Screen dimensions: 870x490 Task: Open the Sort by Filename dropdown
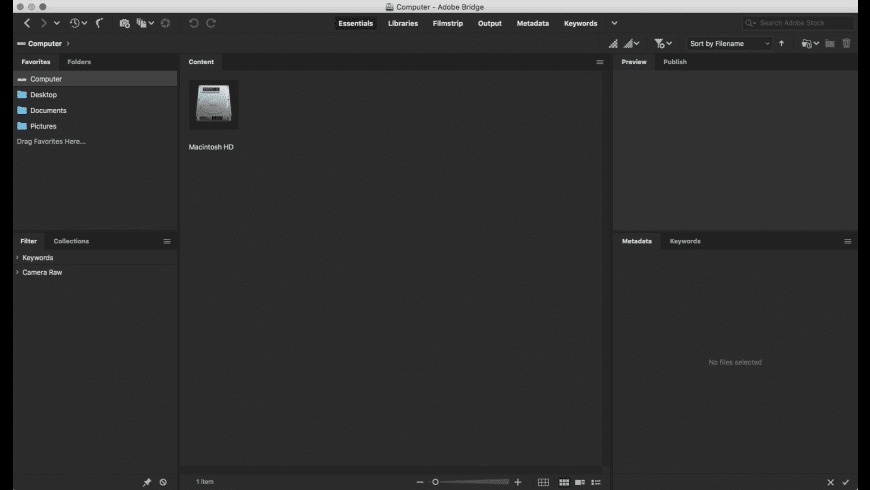pyautogui.click(x=729, y=43)
